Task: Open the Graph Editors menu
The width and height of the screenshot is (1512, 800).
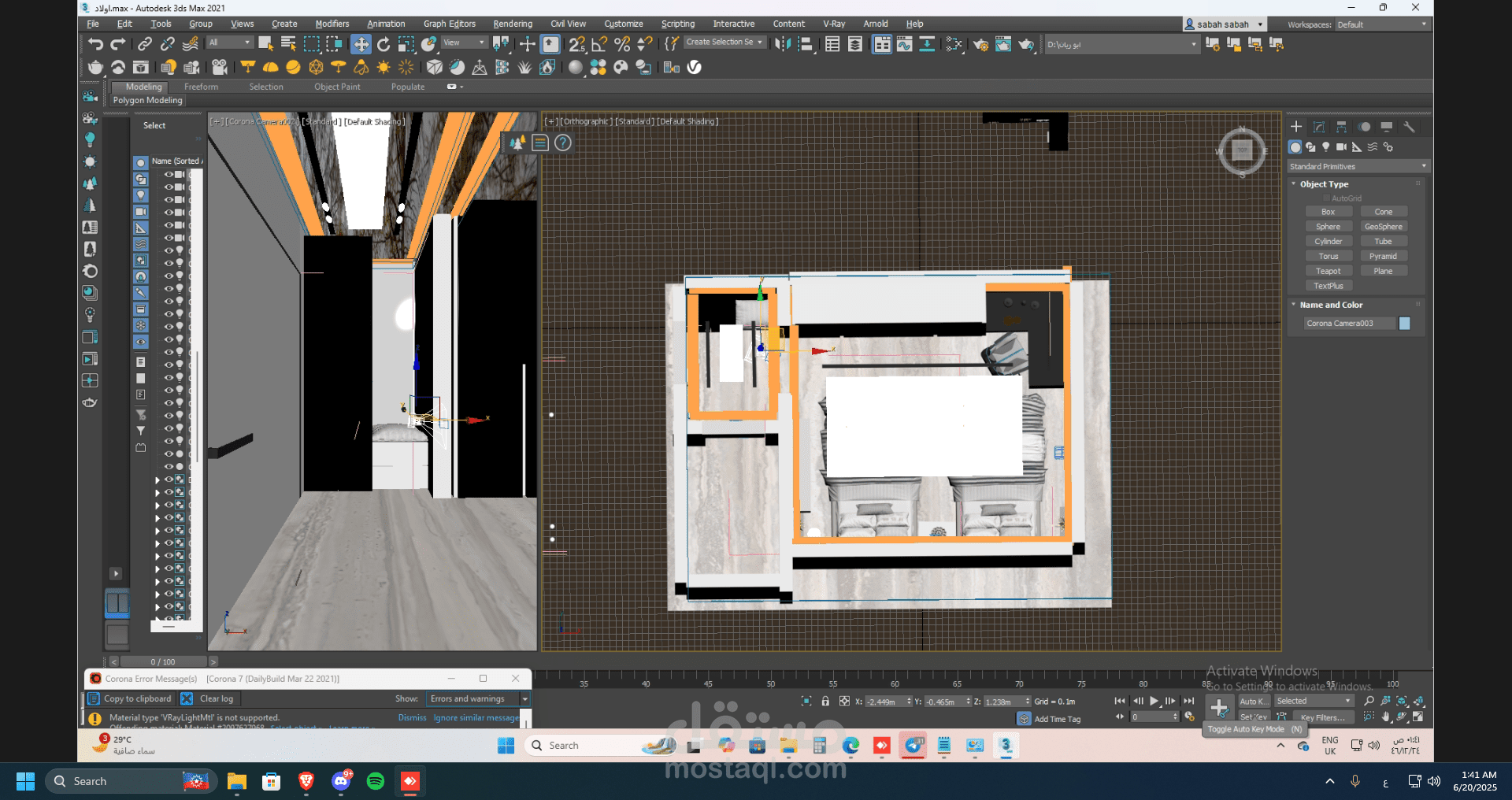Action: coord(450,24)
